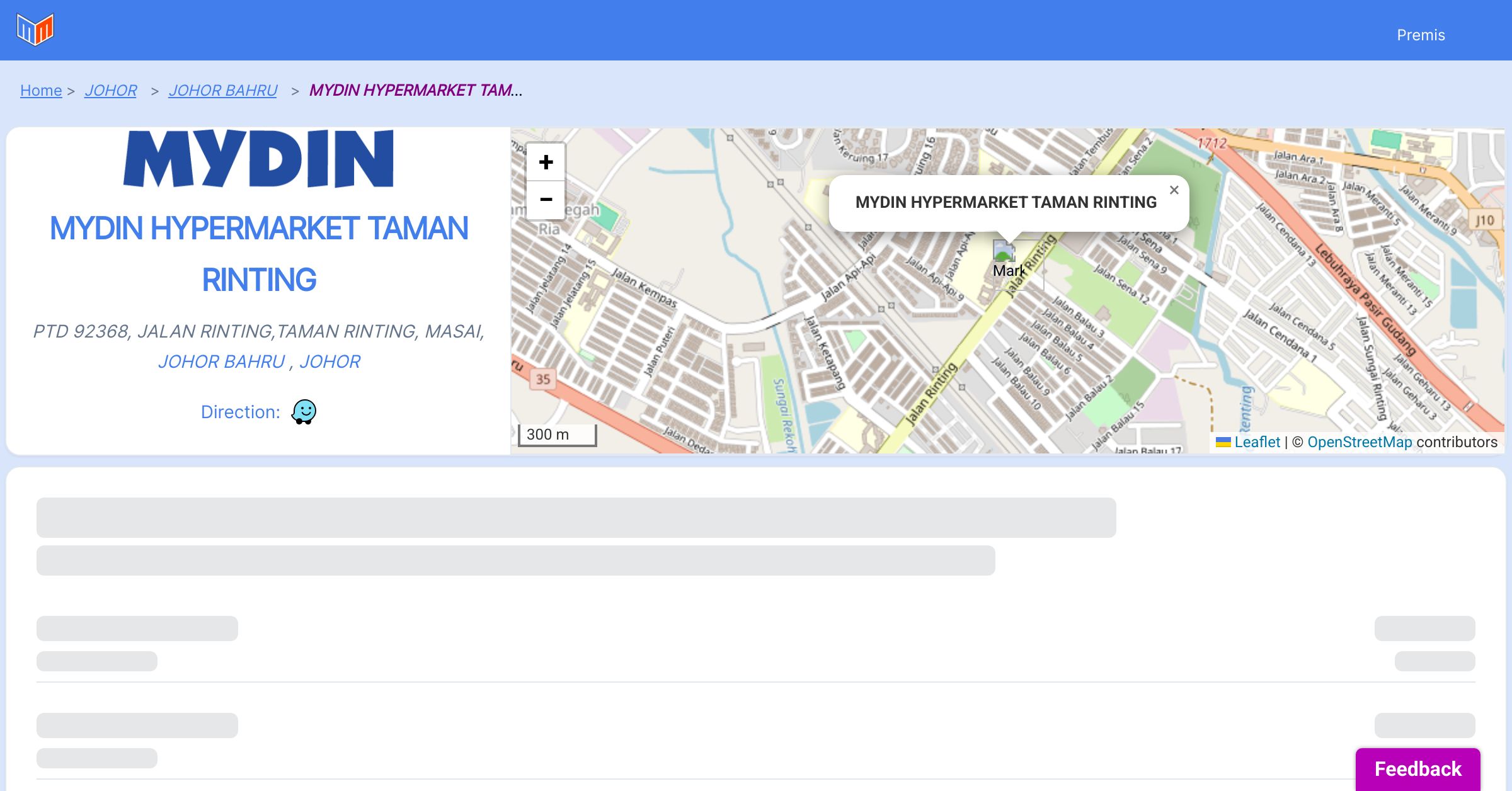Close the map popup
Viewport: 1512px width, 791px height.
(1174, 190)
